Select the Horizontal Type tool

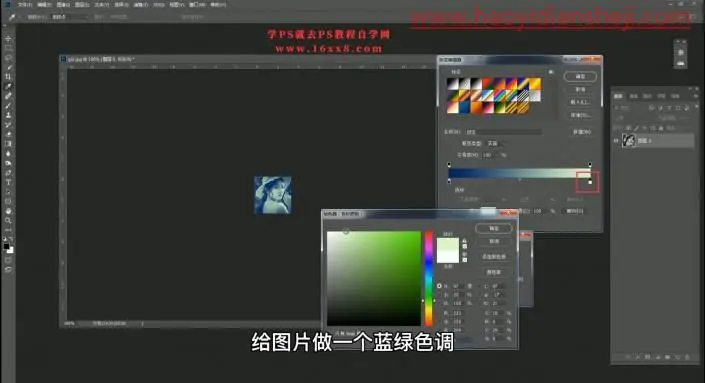point(8,182)
